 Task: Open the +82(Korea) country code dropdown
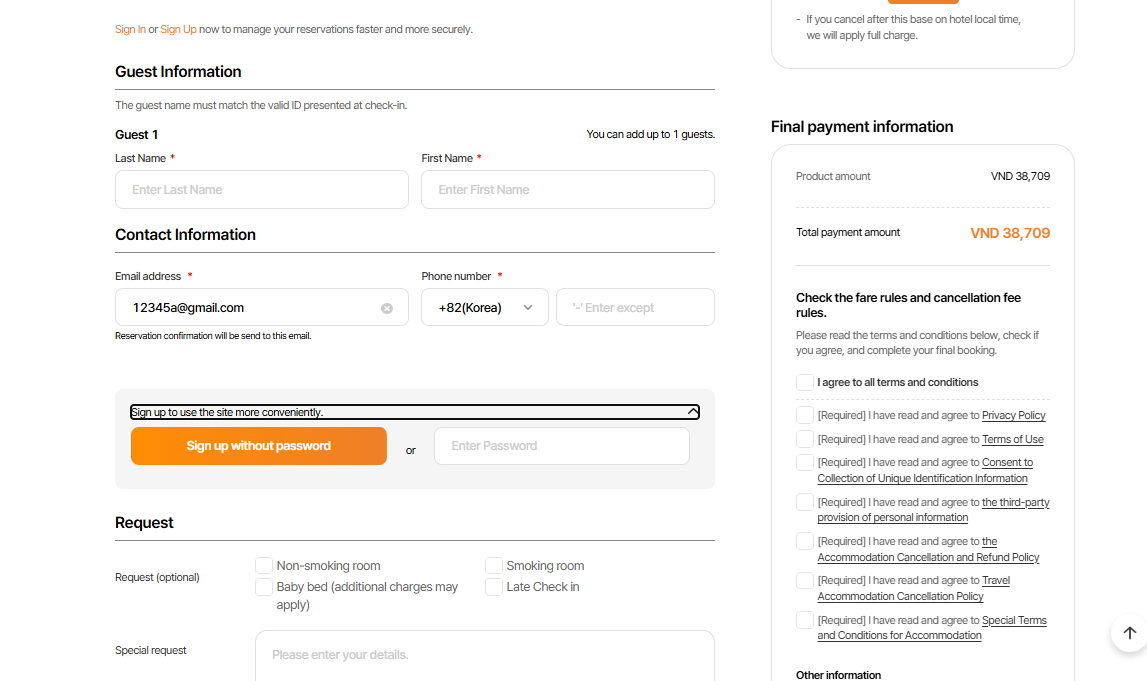[x=485, y=308]
